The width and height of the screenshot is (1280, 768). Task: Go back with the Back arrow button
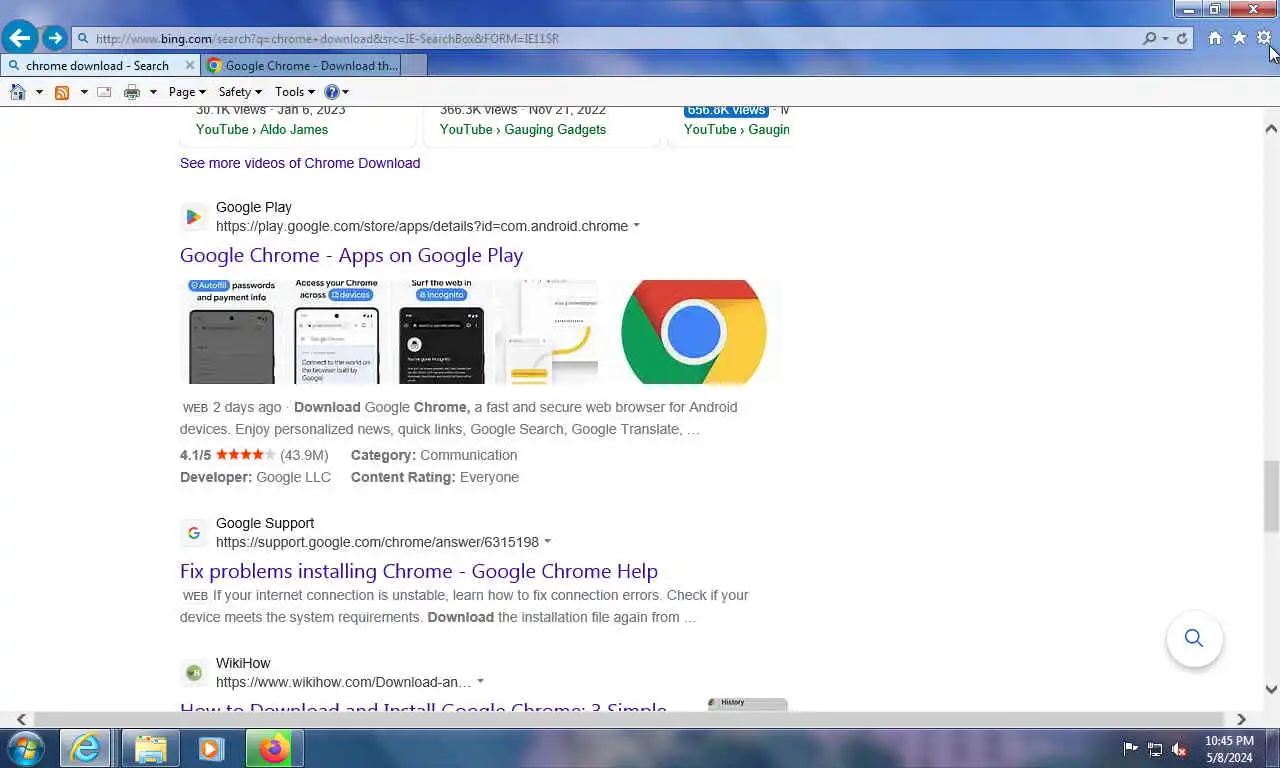[x=19, y=38]
